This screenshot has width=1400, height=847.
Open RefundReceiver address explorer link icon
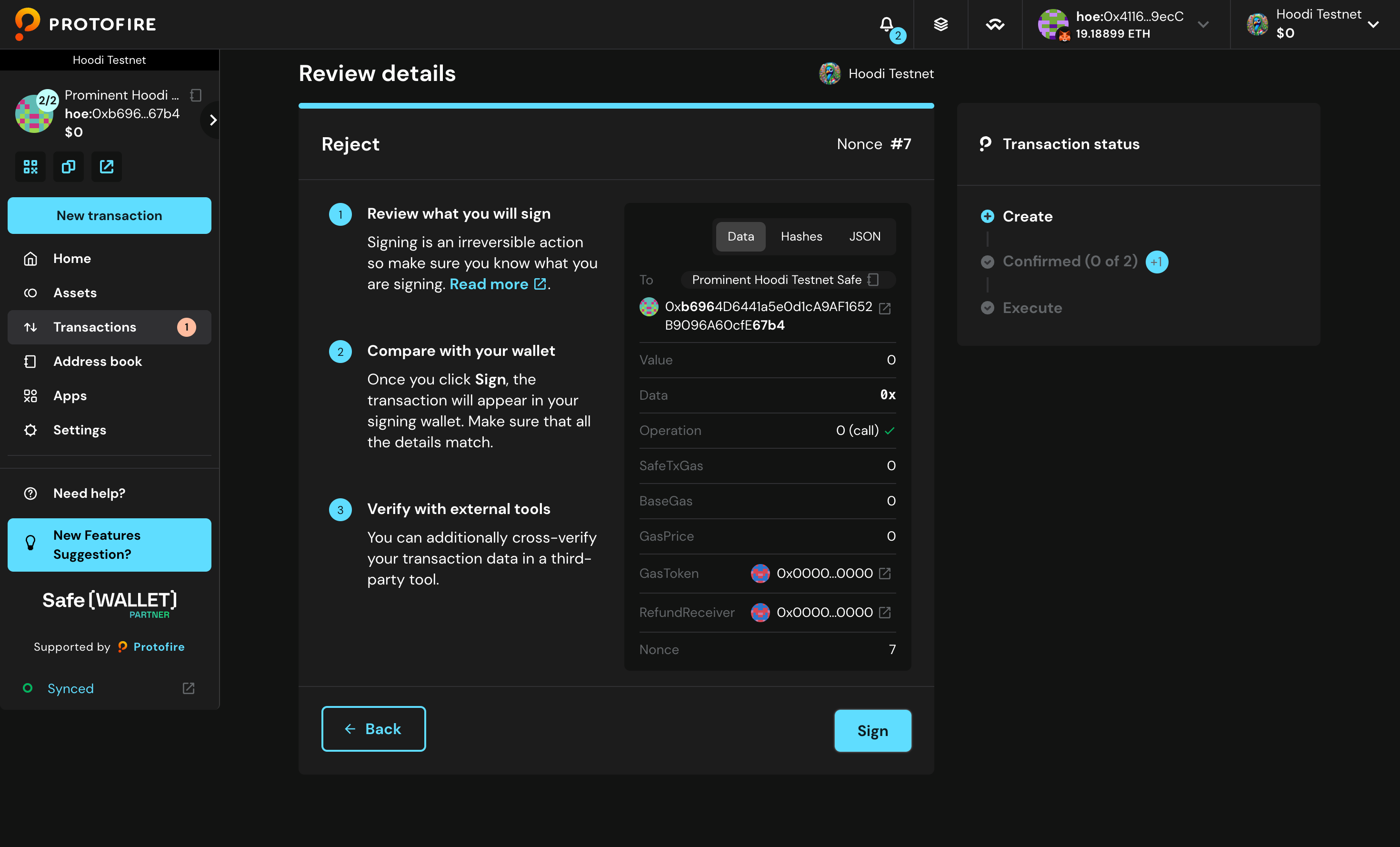pos(885,612)
